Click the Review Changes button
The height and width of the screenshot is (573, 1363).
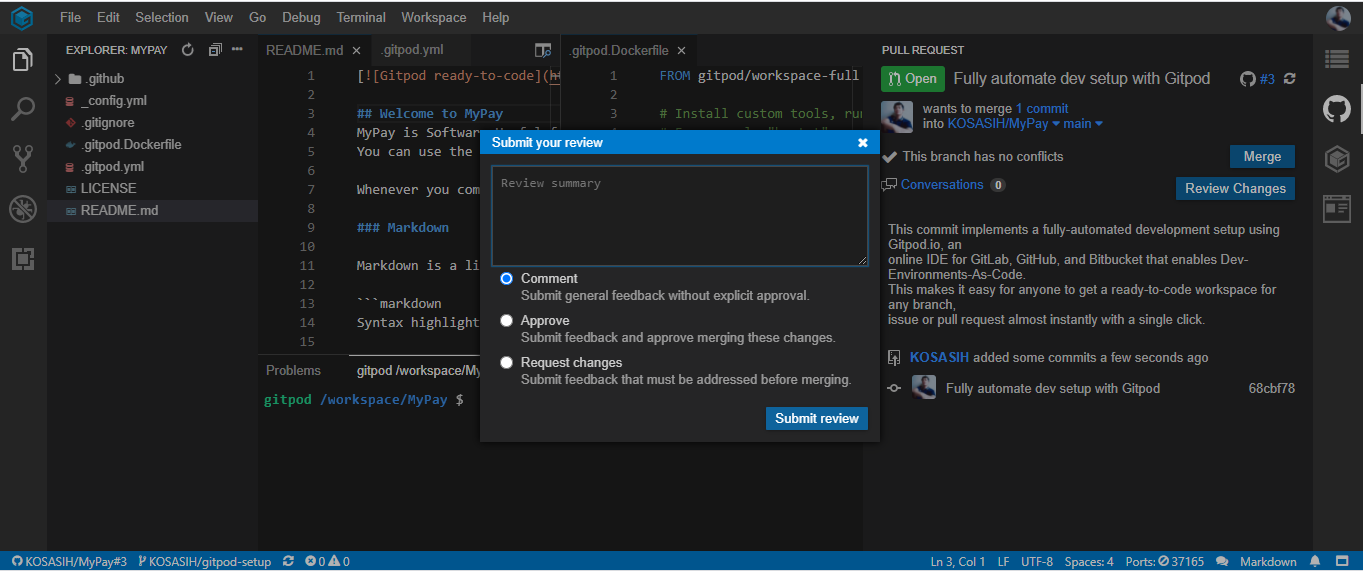point(1235,189)
